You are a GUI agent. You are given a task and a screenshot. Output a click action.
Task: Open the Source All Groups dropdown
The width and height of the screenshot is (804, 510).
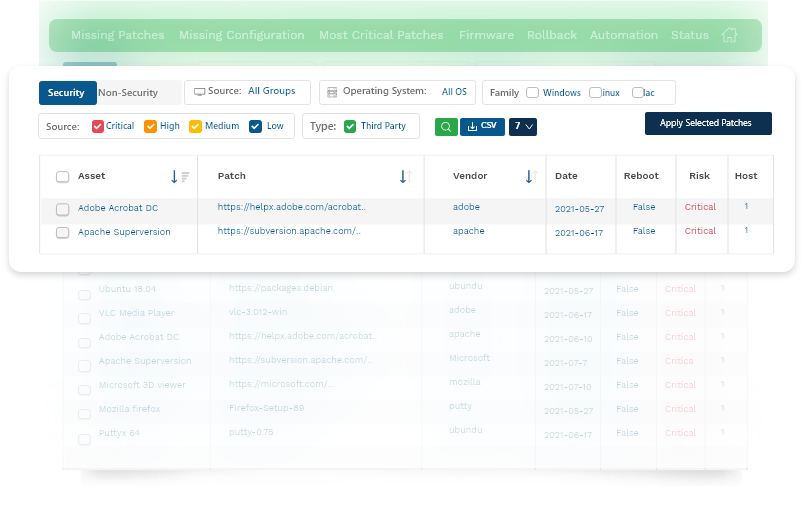pos(247,92)
